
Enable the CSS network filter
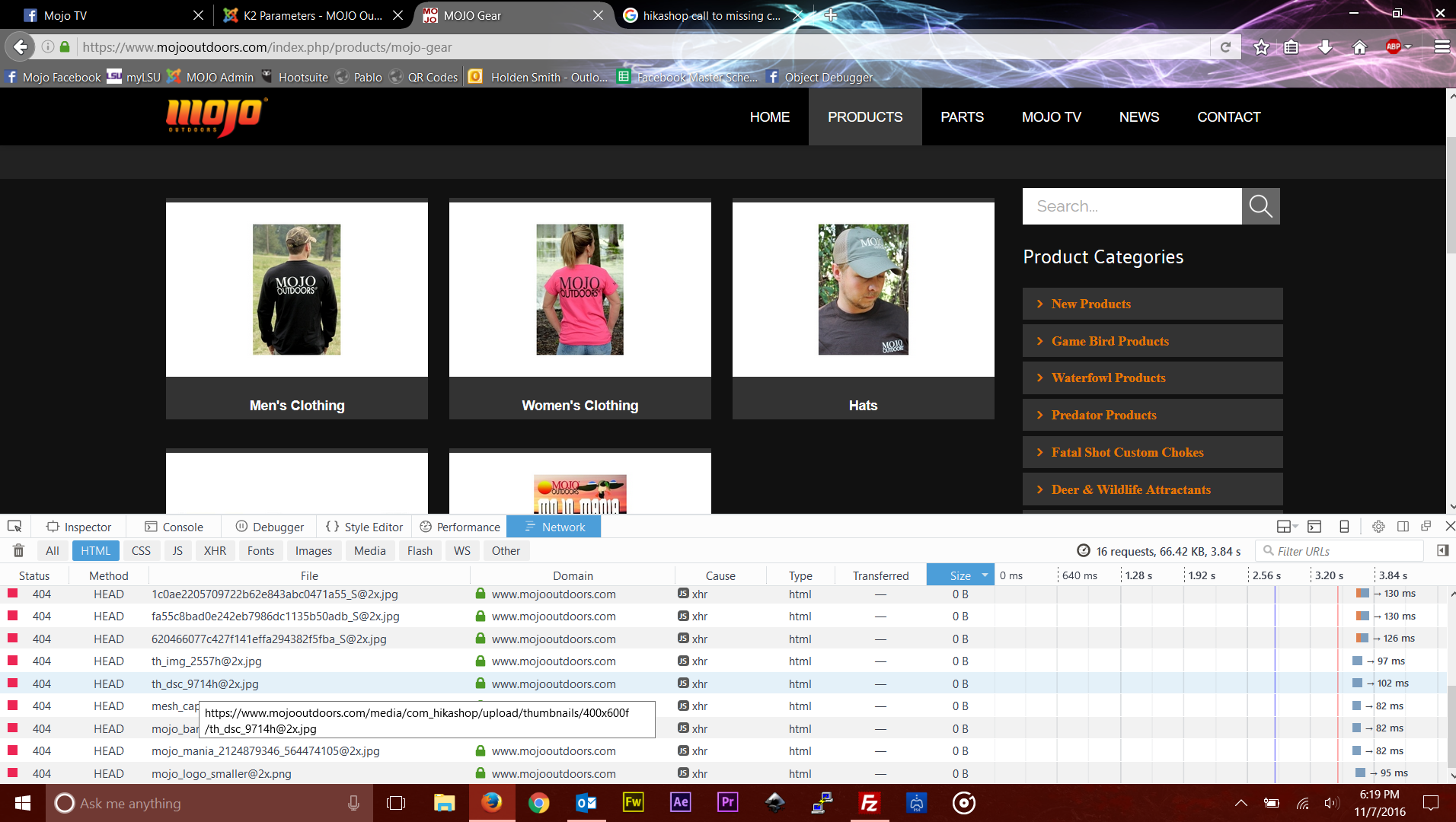pos(141,551)
